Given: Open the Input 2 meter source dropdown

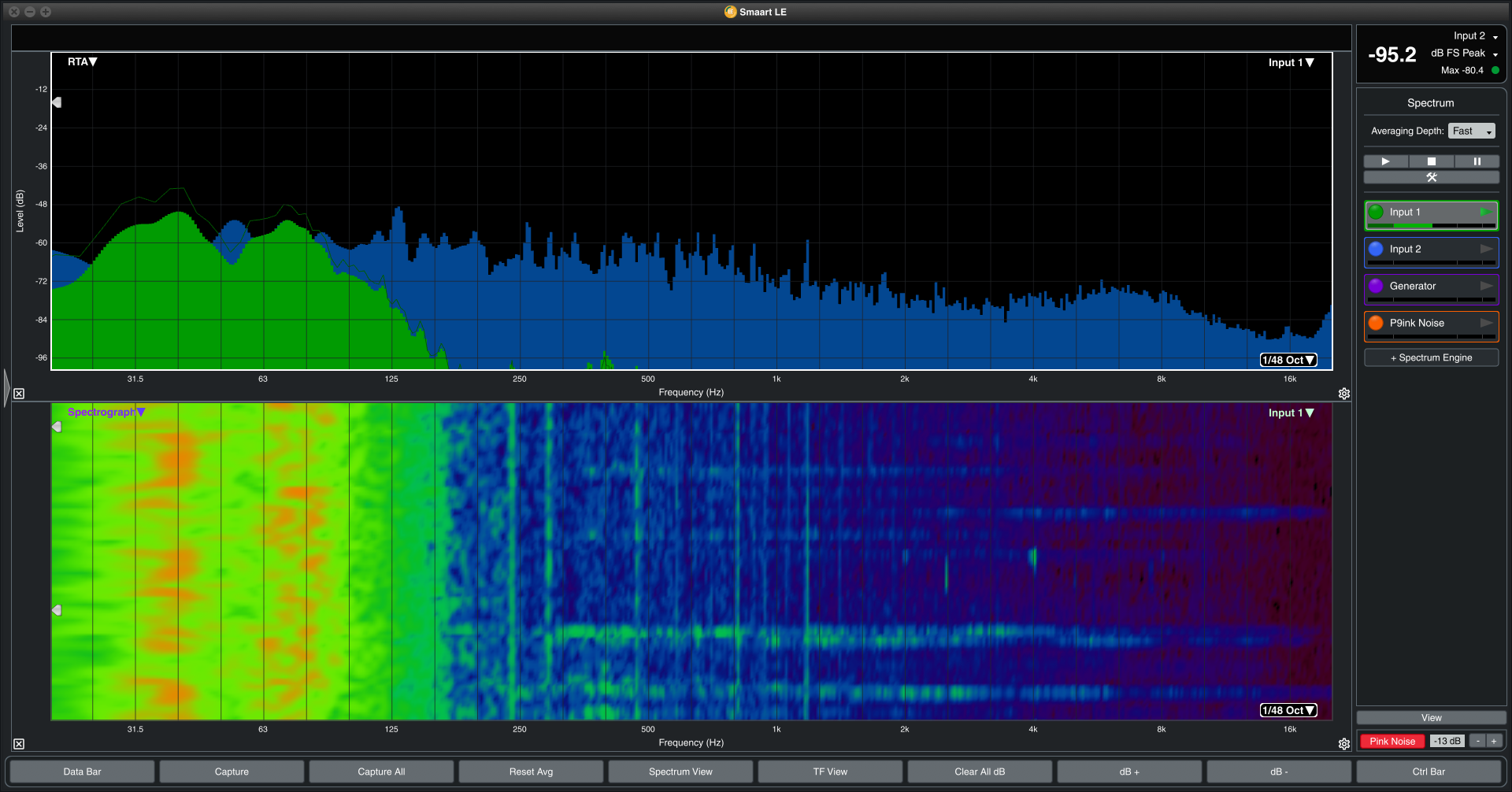Looking at the screenshot, I should point(1476,36).
